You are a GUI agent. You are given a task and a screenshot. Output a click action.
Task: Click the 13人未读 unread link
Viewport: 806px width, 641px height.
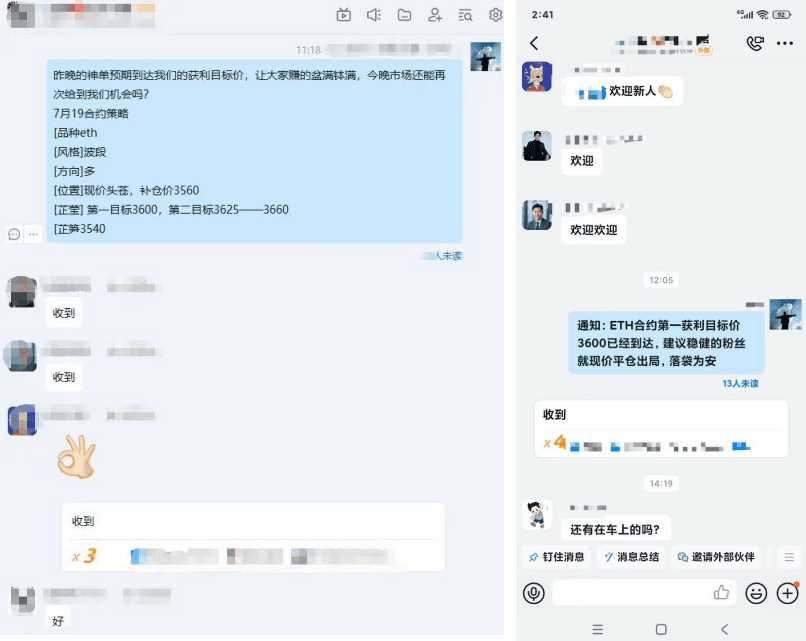740,383
